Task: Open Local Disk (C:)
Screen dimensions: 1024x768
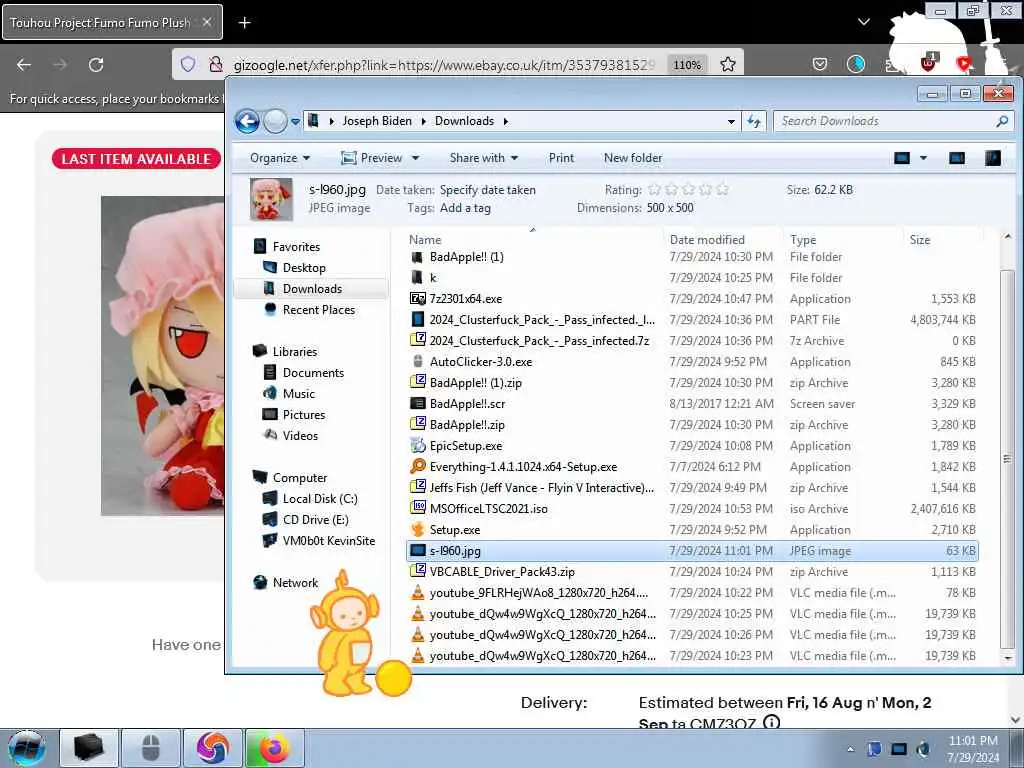Action: (x=320, y=499)
